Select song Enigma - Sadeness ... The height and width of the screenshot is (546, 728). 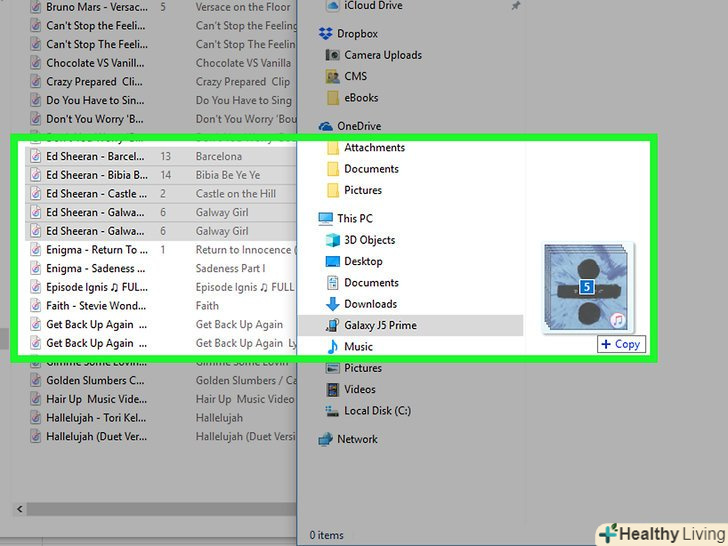point(95,269)
